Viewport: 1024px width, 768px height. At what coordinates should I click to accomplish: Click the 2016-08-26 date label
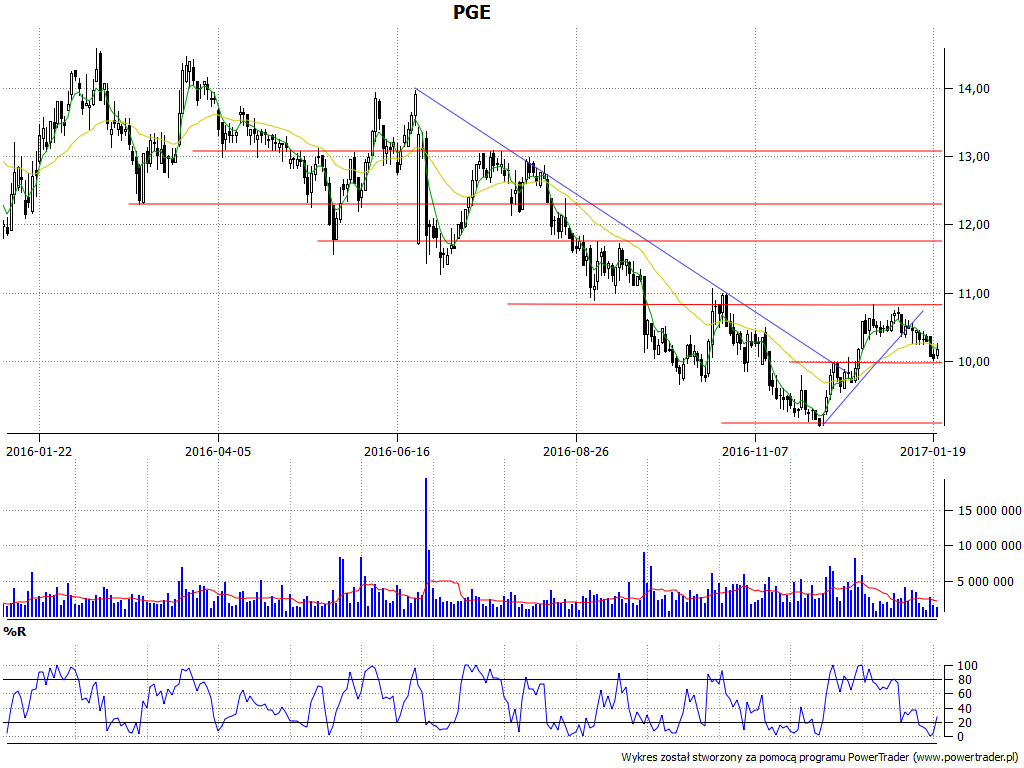point(575,451)
